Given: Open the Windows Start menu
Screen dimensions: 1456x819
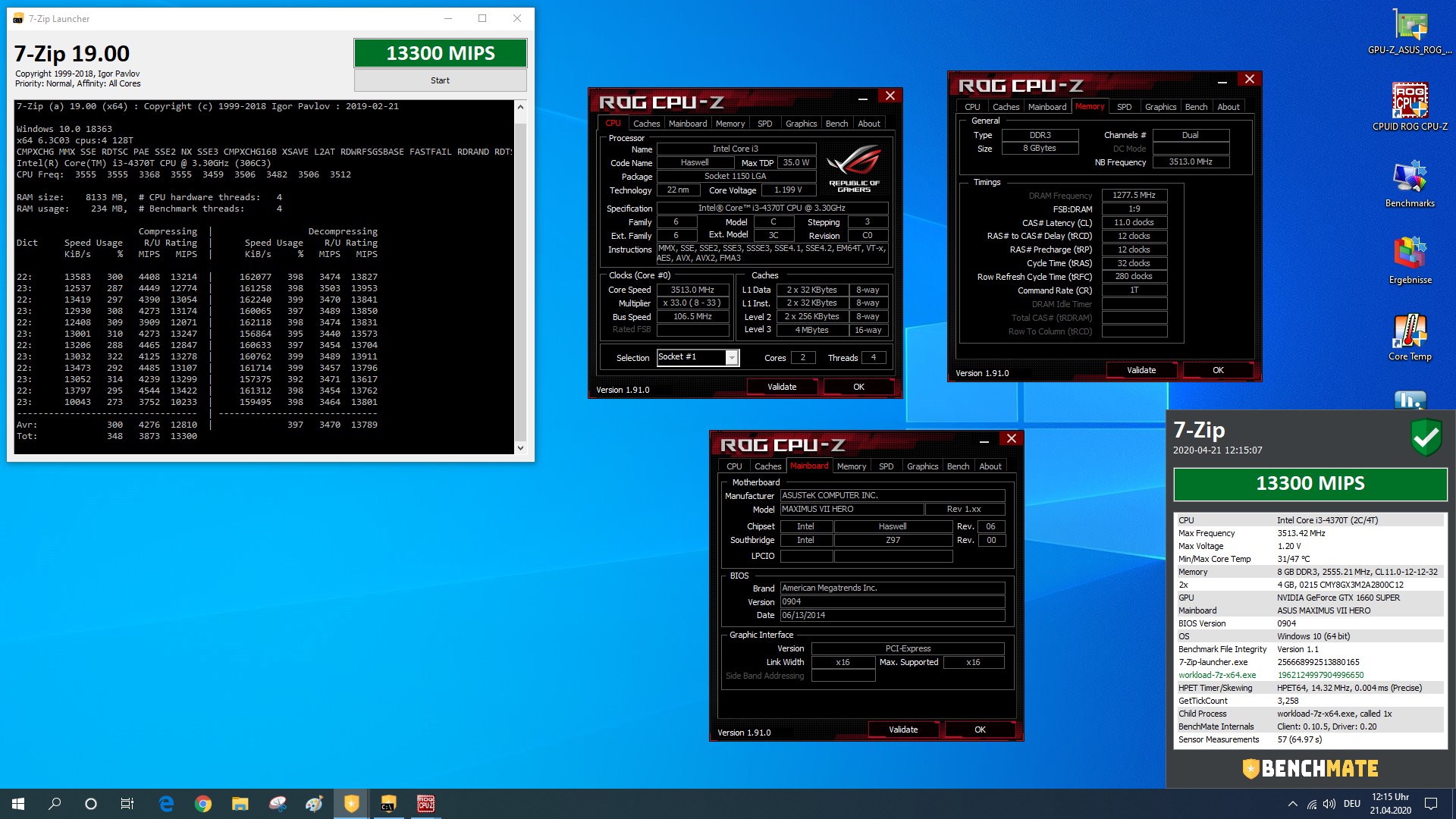Looking at the screenshot, I should (x=18, y=804).
